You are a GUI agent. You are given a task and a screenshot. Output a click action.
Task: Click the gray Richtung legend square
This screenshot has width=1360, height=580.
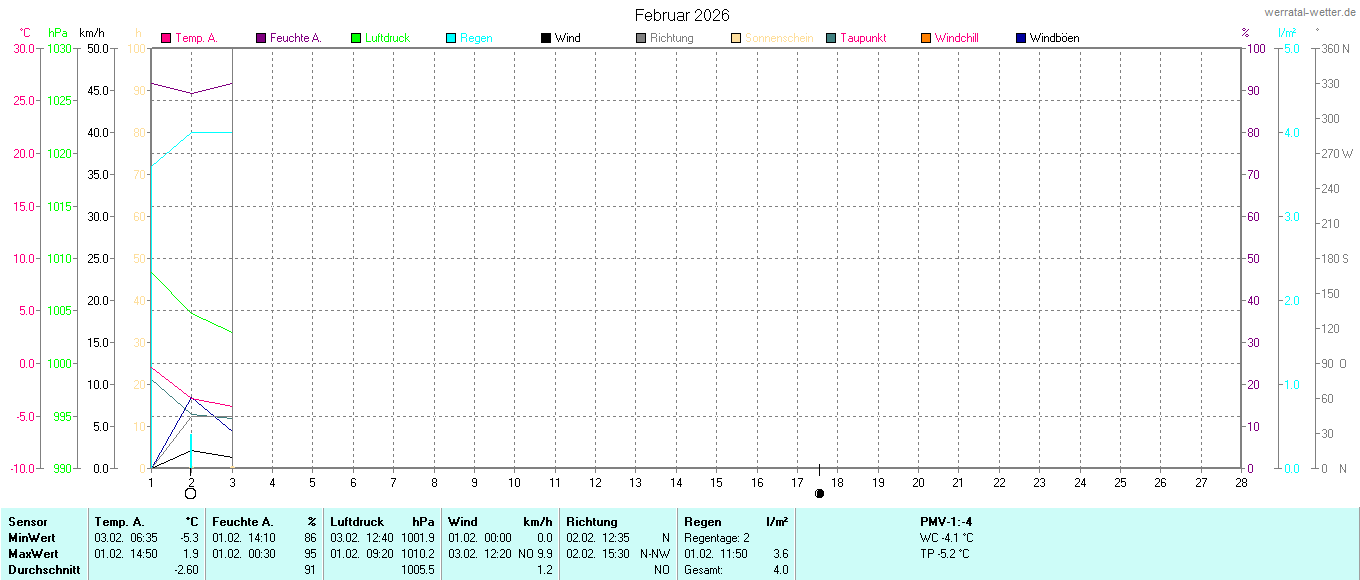[641, 38]
